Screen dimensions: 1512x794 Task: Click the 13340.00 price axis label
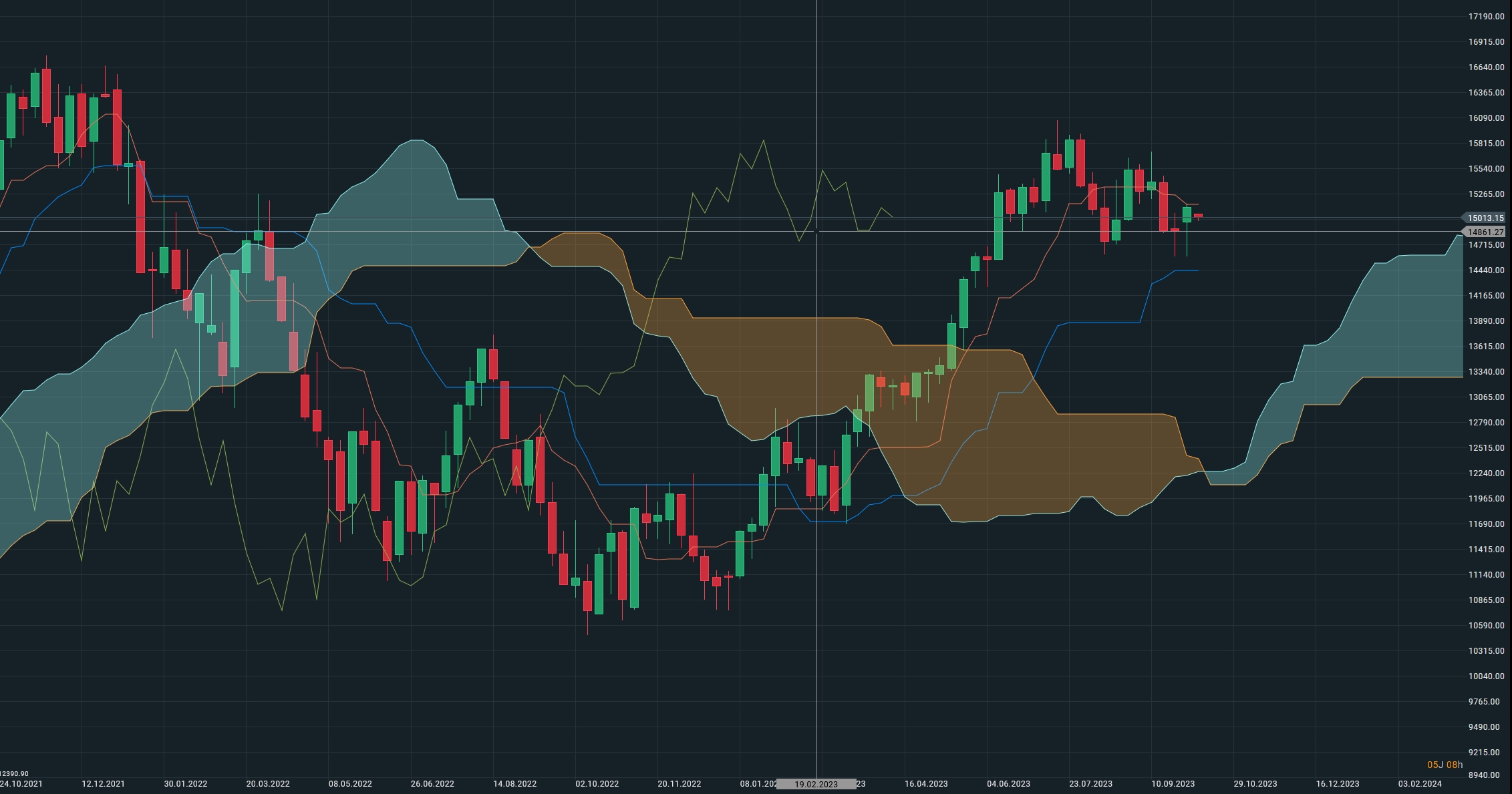click(x=1485, y=372)
